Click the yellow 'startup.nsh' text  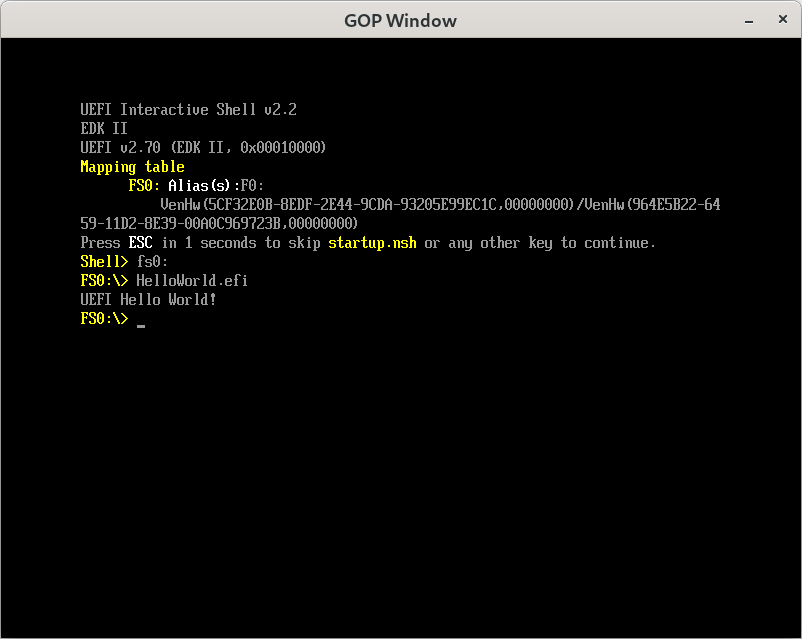372,243
